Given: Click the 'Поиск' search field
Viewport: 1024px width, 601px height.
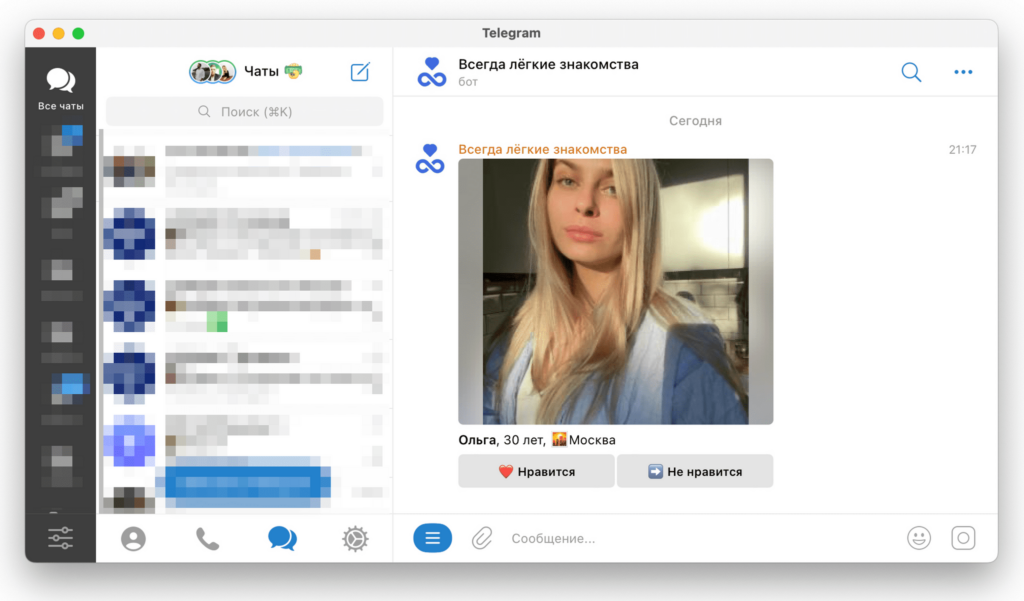Looking at the screenshot, I should click(x=245, y=111).
